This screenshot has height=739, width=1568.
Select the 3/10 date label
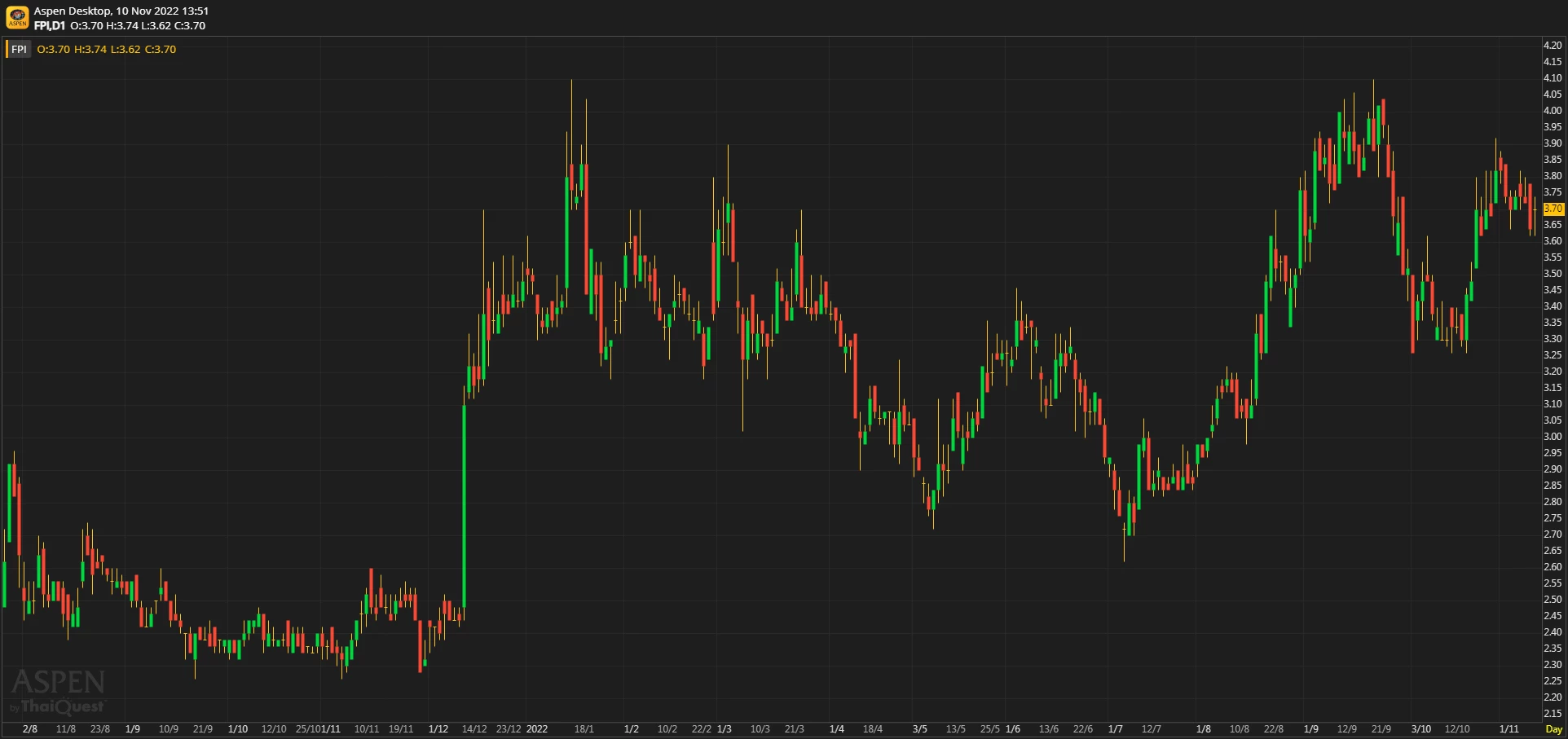coord(1421,729)
